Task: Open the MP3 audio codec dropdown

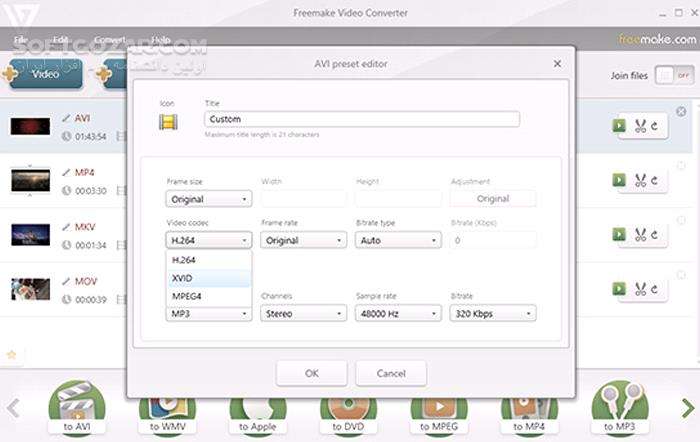Action: [x=208, y=314]
